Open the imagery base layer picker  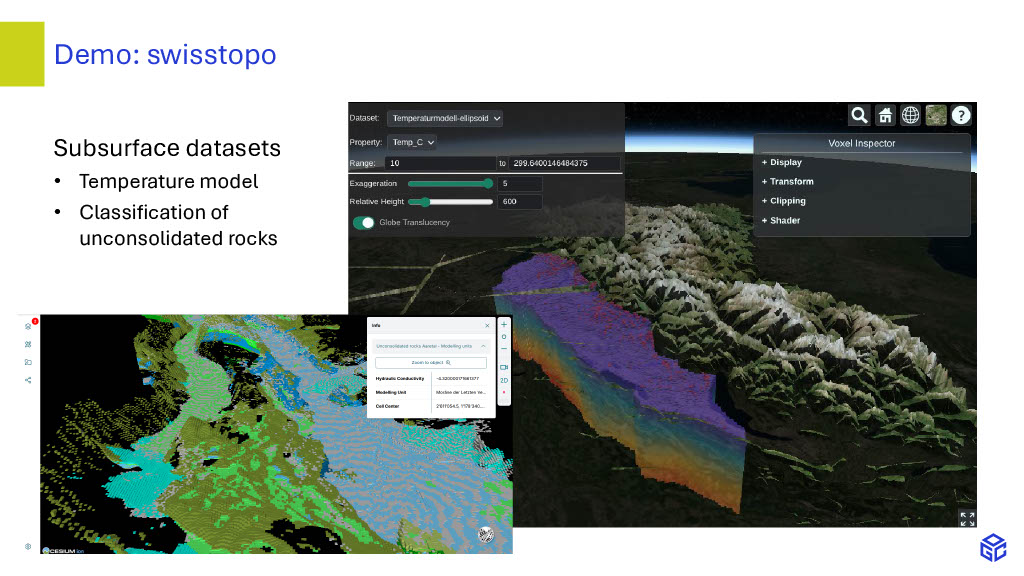coord(936,115)
